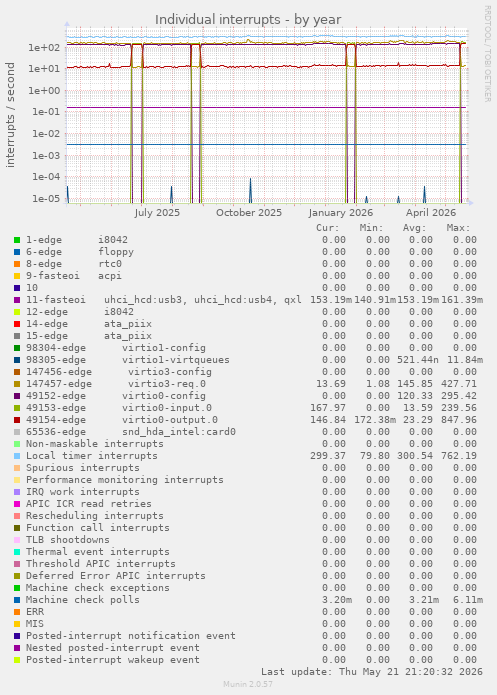497x695 pixels.
Task: Click the olive virtio3-req.0 legend swatch
Action: [17, 384]
